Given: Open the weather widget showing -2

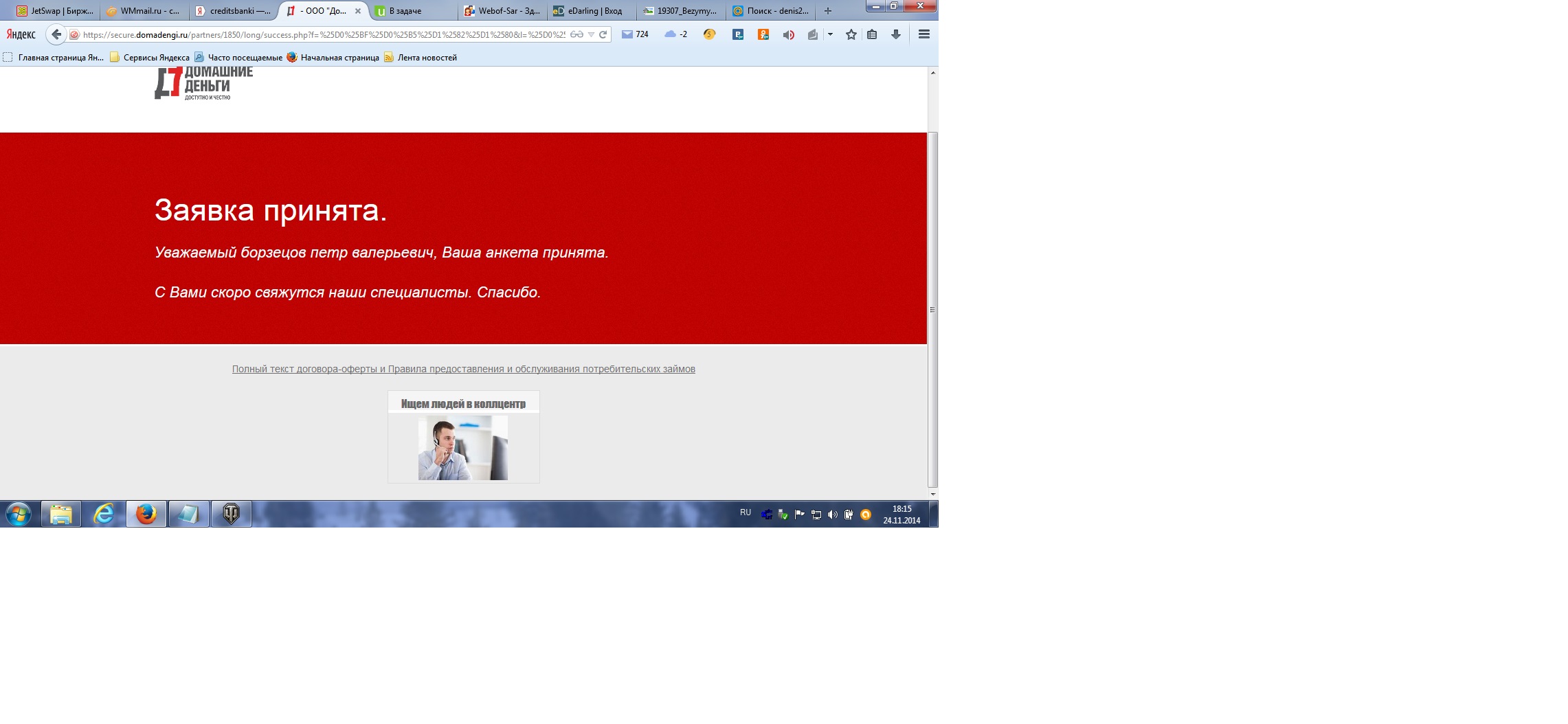Looking at the screenshot, I should (676, 34).
